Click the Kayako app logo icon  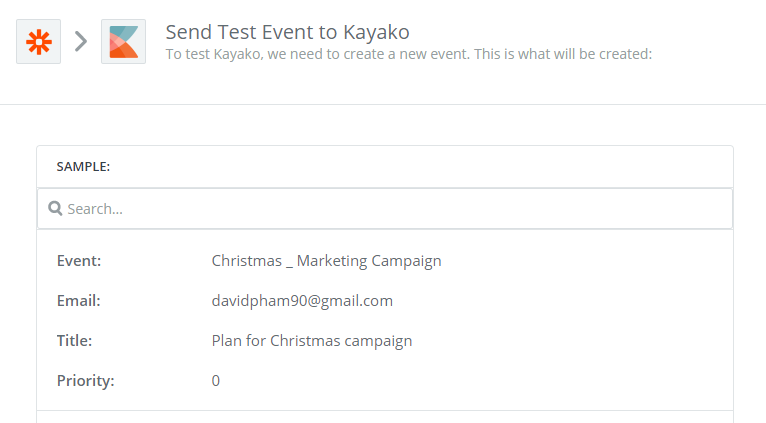pyautogui.click(x=124, y=42)
